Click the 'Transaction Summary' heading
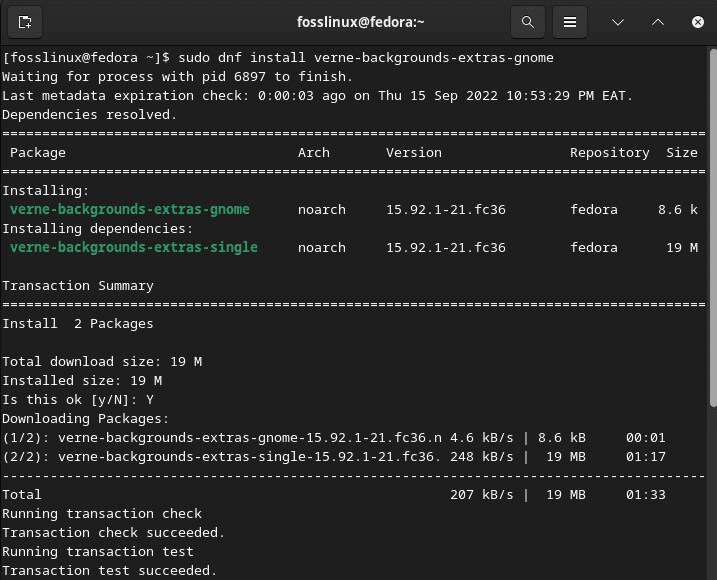The width and height of the screenshot is (717, 580). pyautogui.click(x=78, y=286)
